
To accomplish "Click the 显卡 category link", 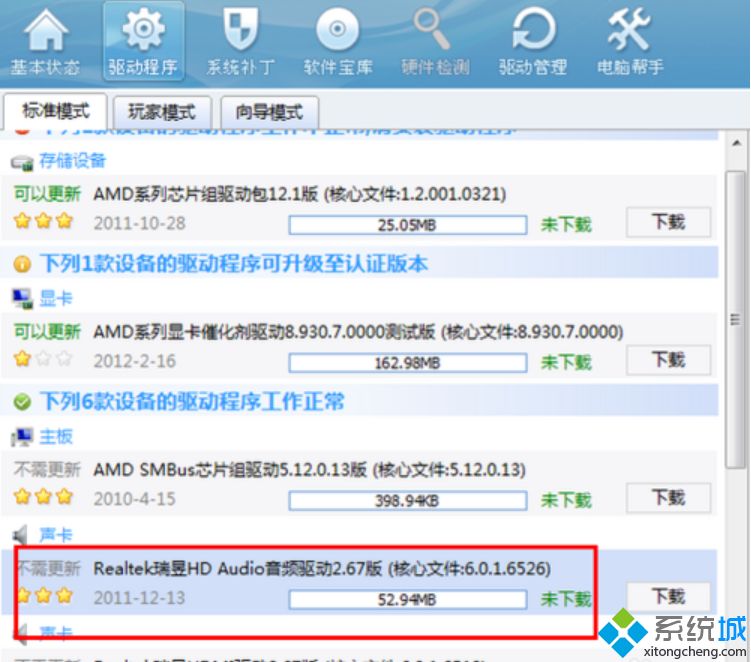I will coord(56,298).
